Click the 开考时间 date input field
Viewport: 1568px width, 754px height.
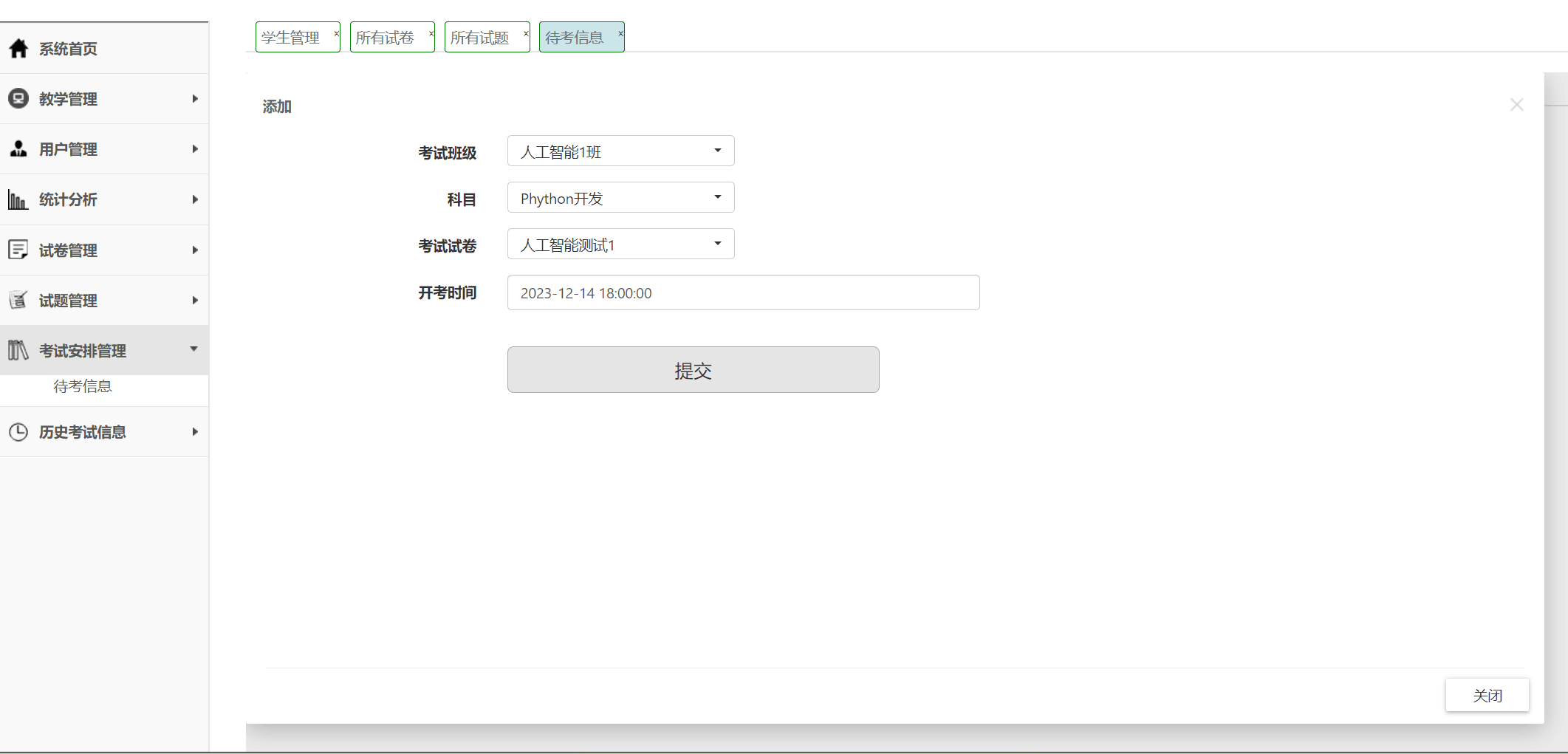click(743, 292)
